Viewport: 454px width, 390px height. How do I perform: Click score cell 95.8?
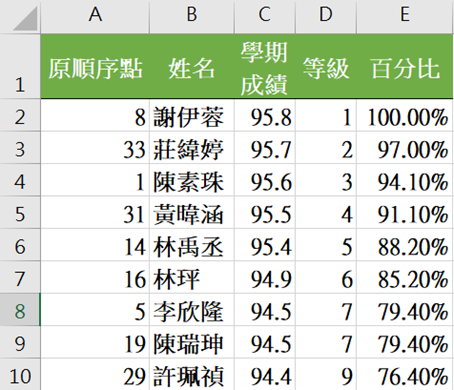pyautogui.click(x=265, y=115)
